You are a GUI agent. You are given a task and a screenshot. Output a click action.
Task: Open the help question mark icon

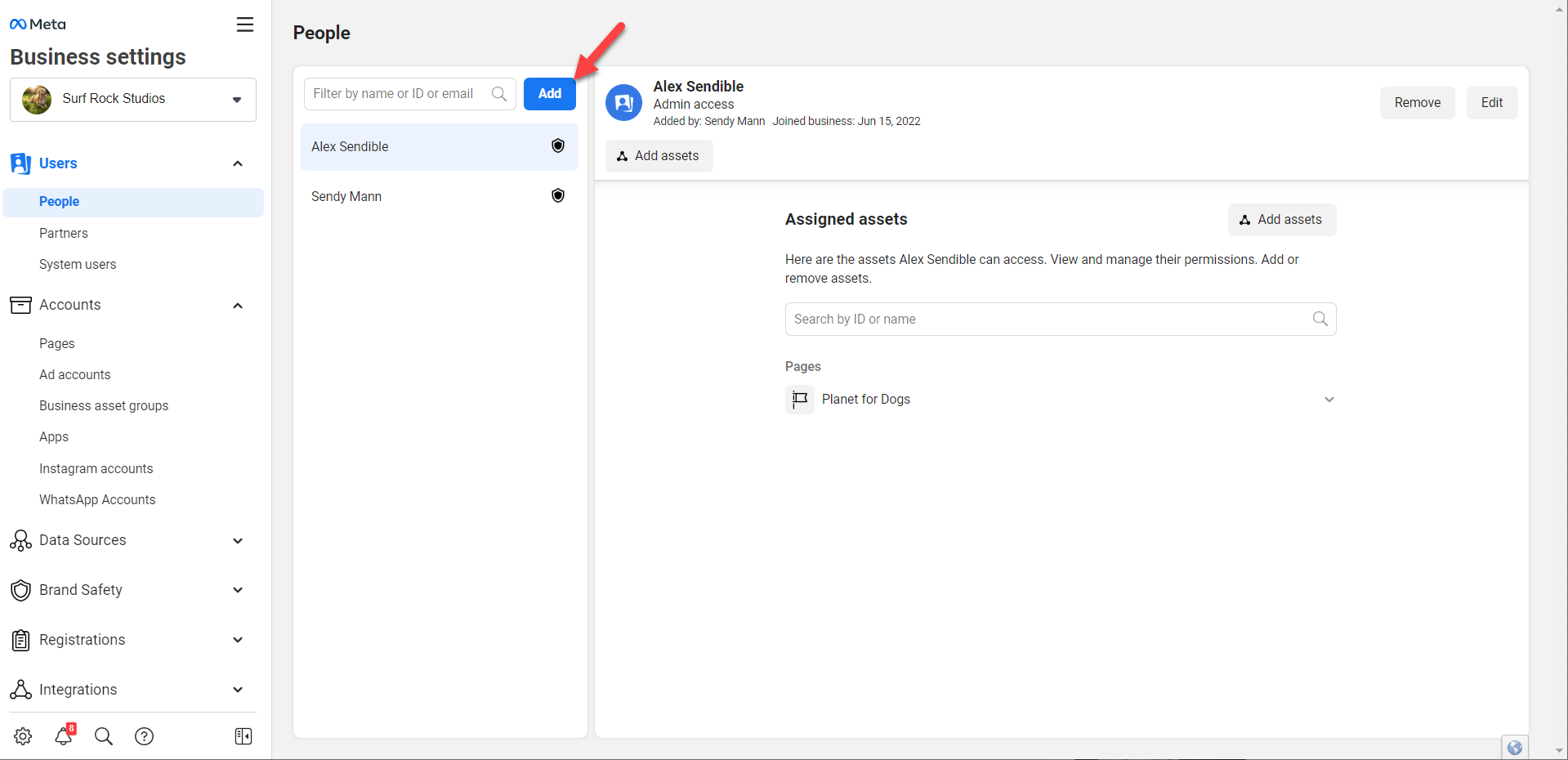[x=144, y=736]
